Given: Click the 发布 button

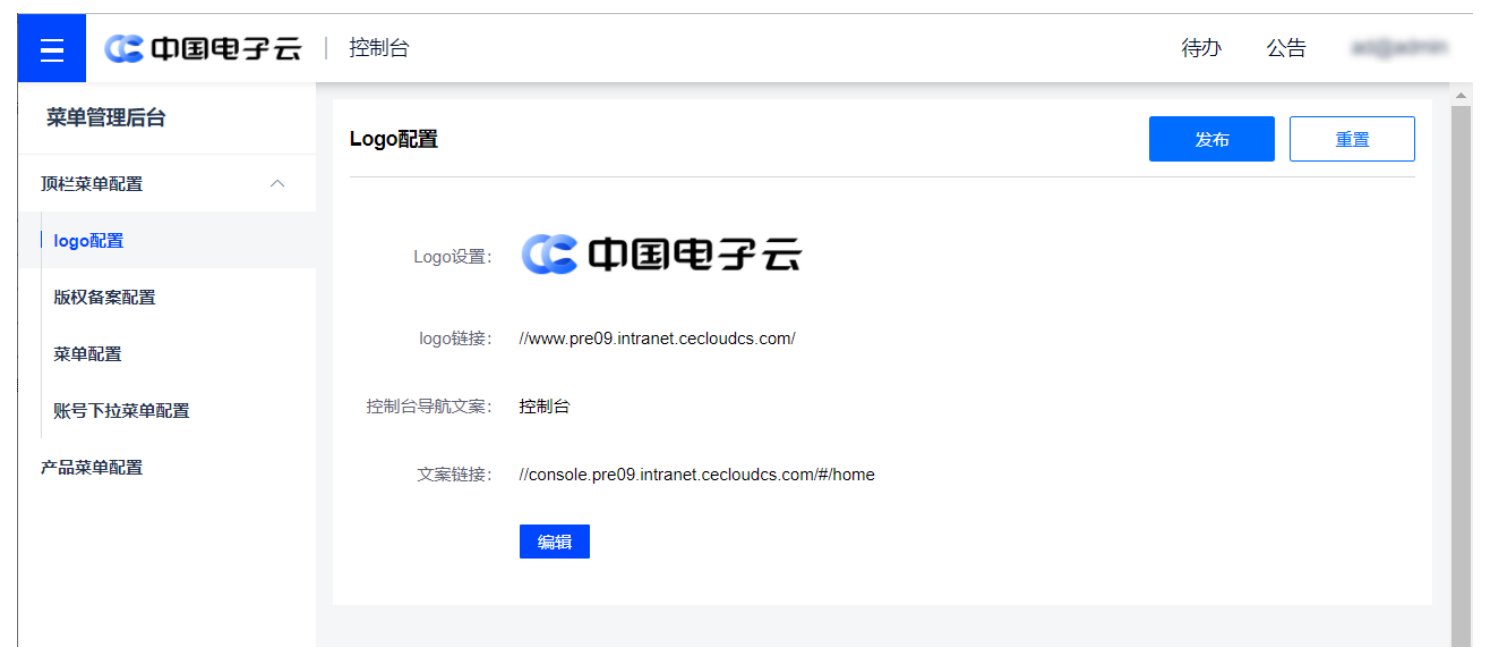Looking at the screenshot, I should (1212, 139).
